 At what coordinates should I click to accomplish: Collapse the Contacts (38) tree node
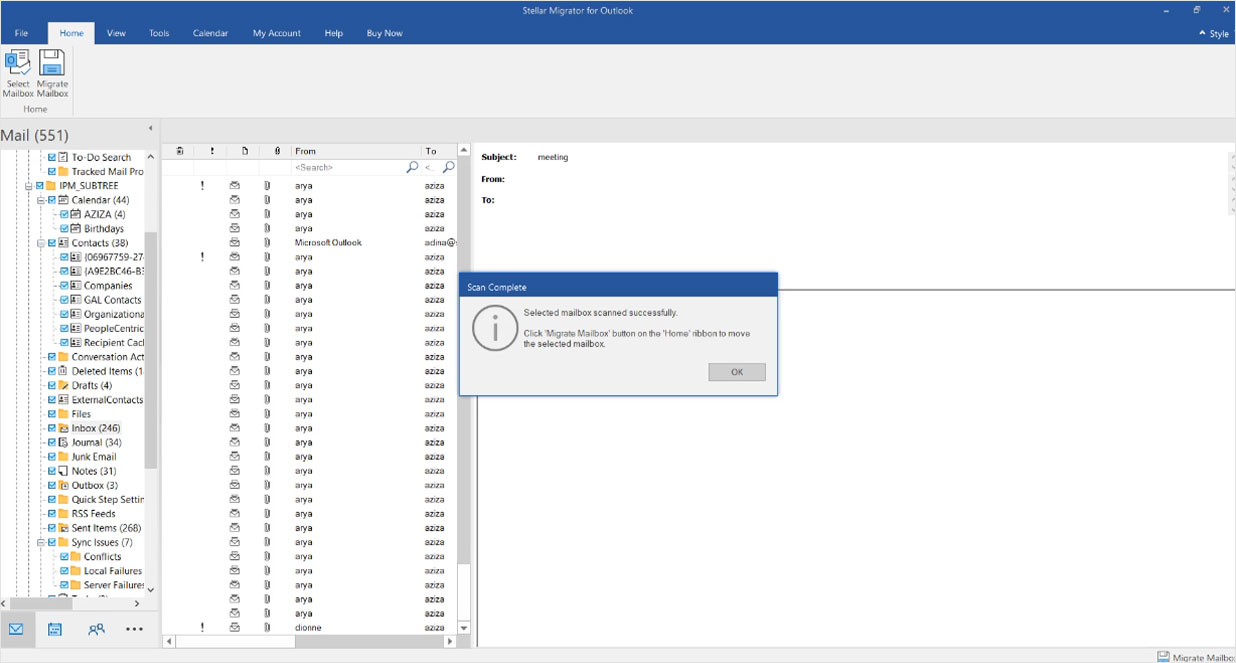[x=40, y=243]
